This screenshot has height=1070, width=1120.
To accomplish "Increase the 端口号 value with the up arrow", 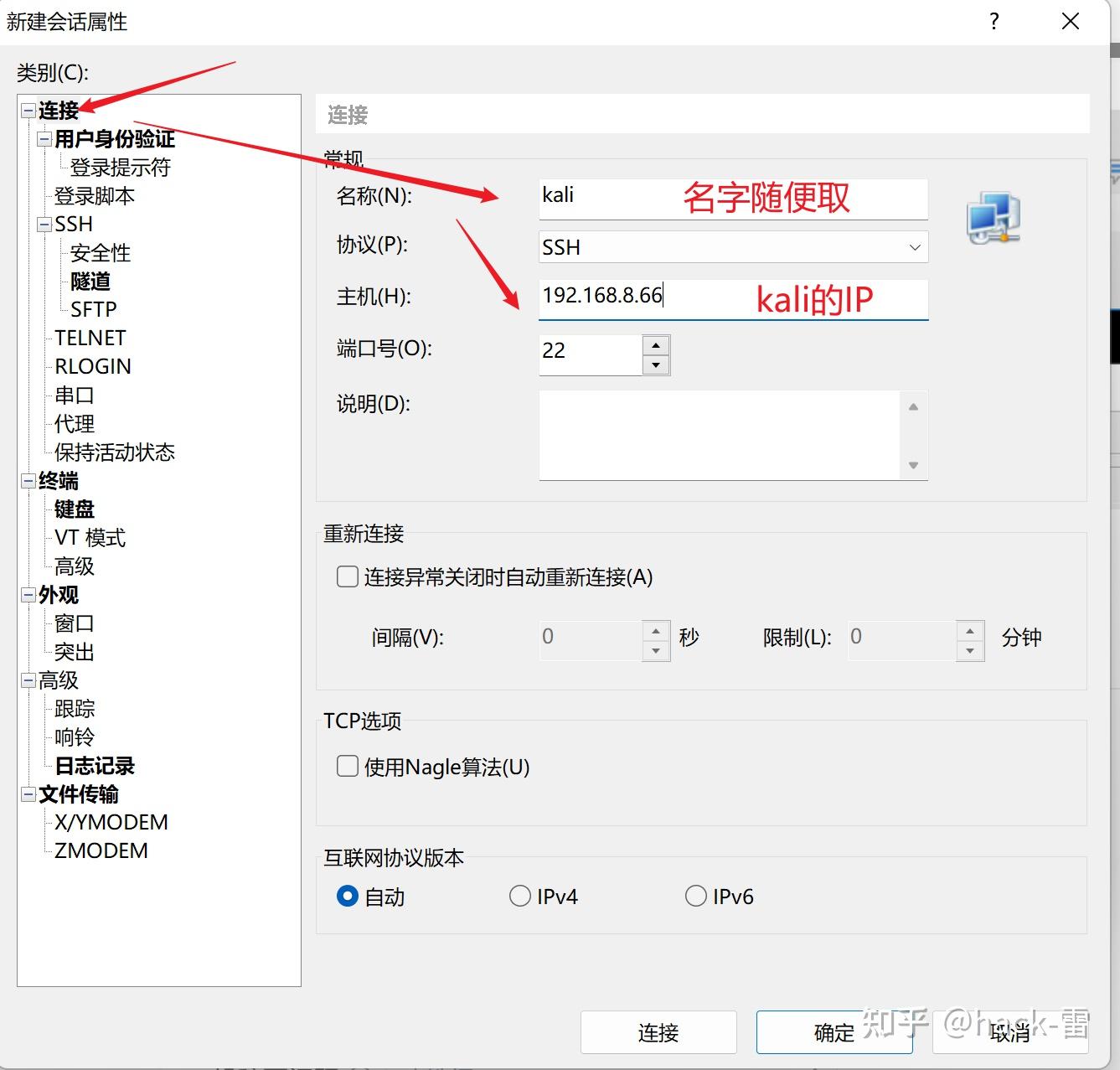I will coord(656,344).
